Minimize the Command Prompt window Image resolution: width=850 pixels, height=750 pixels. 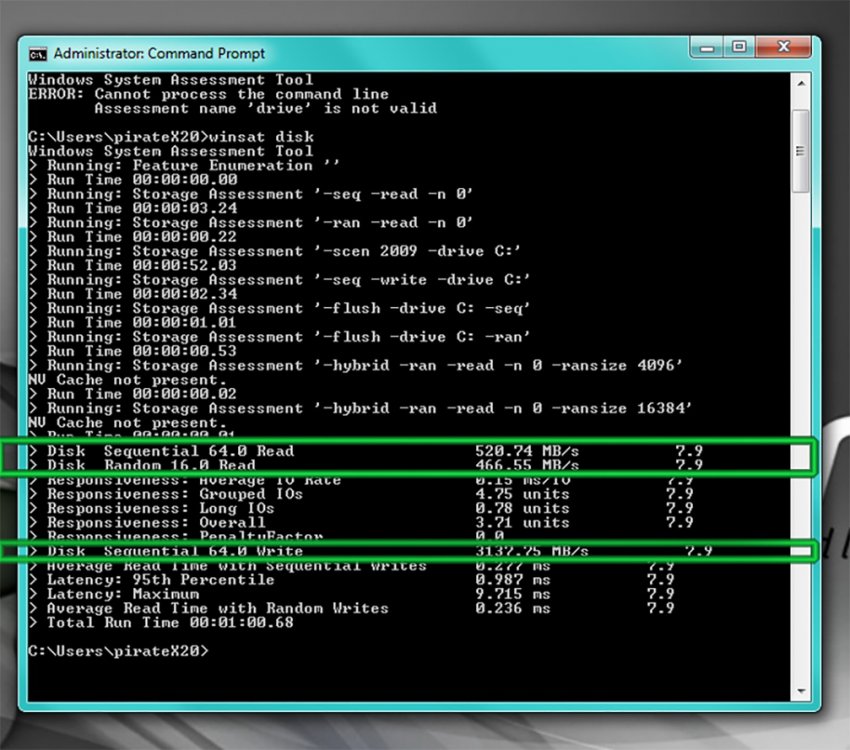[707, 48]
